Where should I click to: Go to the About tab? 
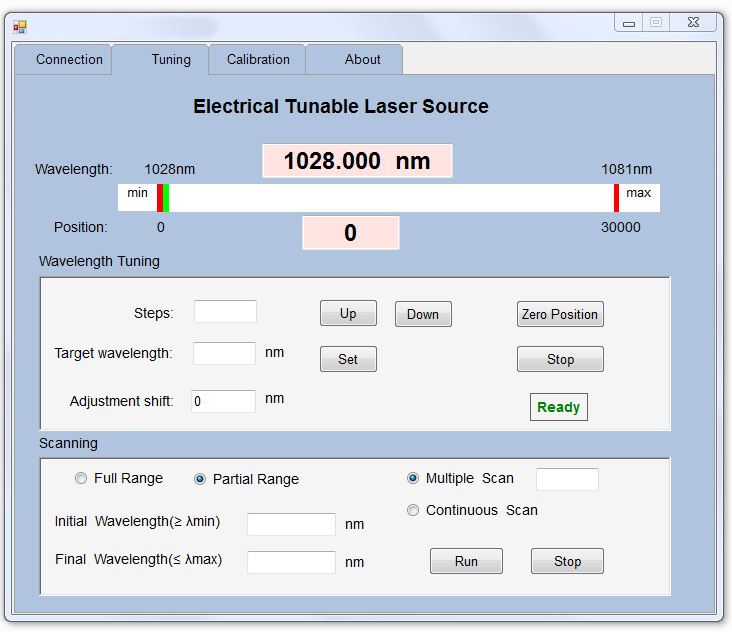tap(362, 60)
